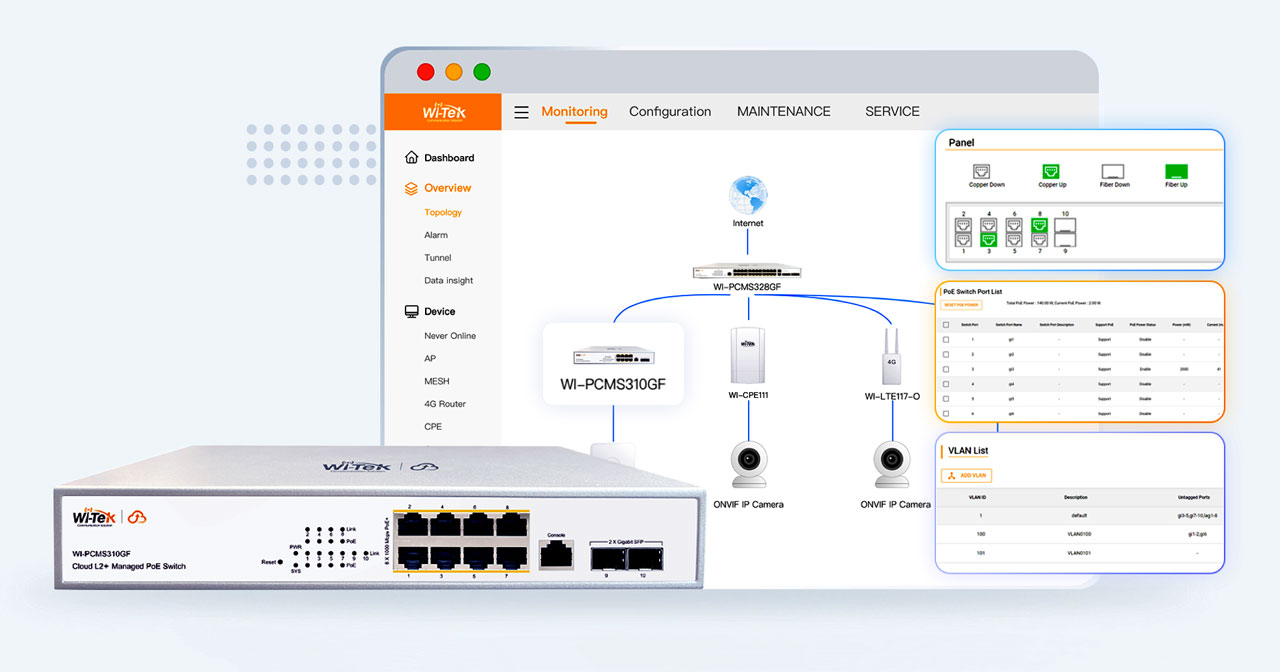Check the box for PoE switch port 3
The height and width of the screenshot is (672, 1280).
pos(946,369)
